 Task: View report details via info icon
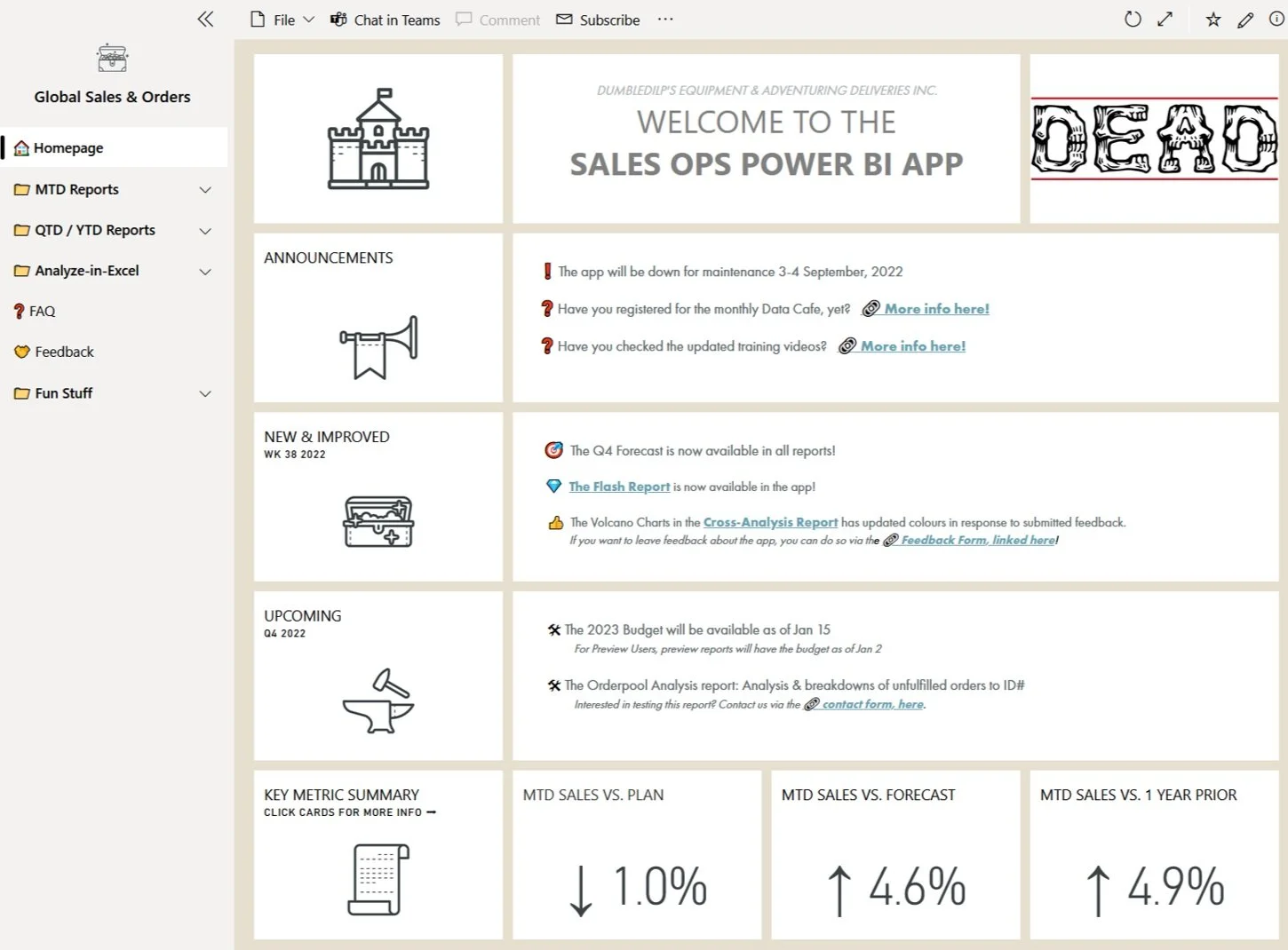pos(1276,19)
